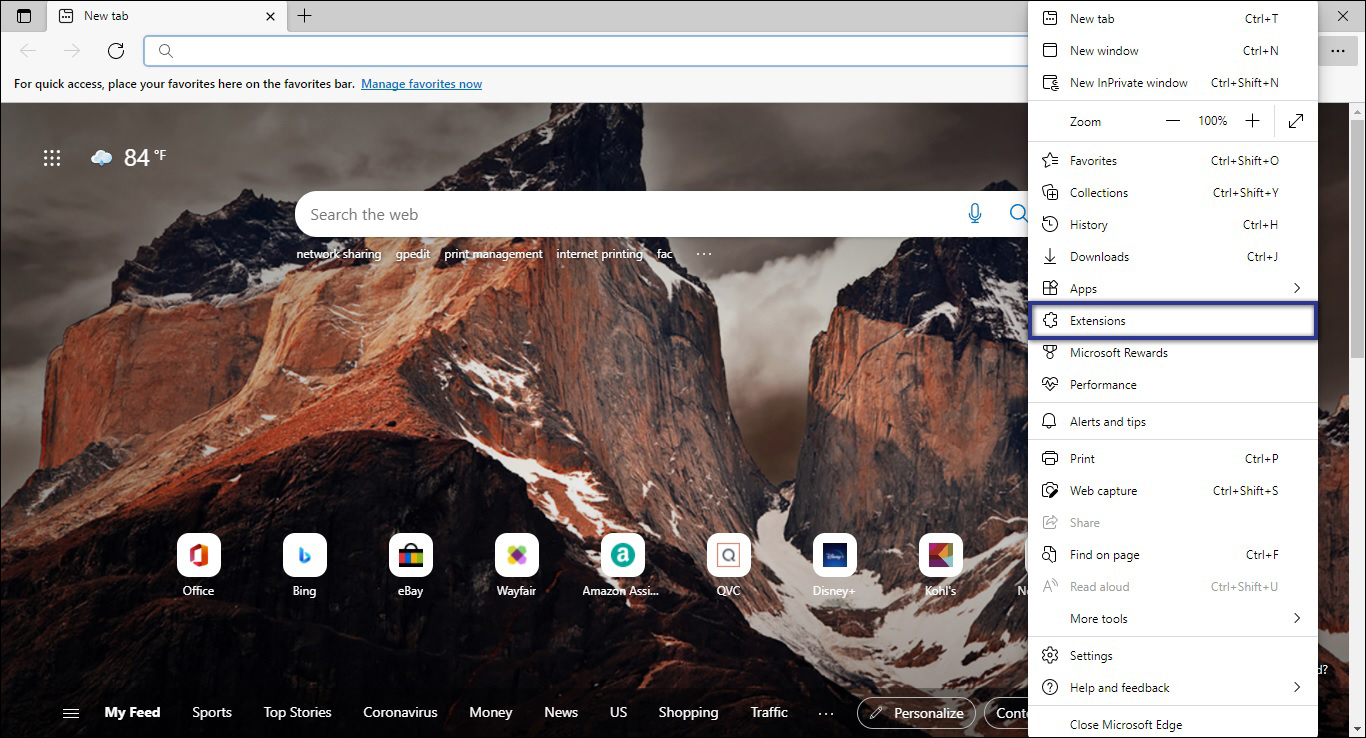Open the app launcher grid icon
The width and height of the screenshot is (1366, 738).
[x=52, y=157]
